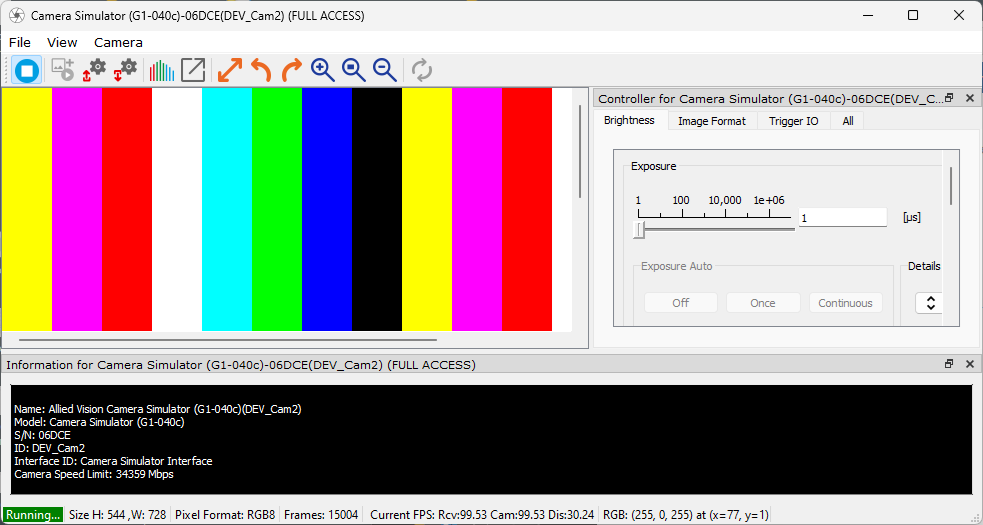Click the Details up/down stepper

929,303
